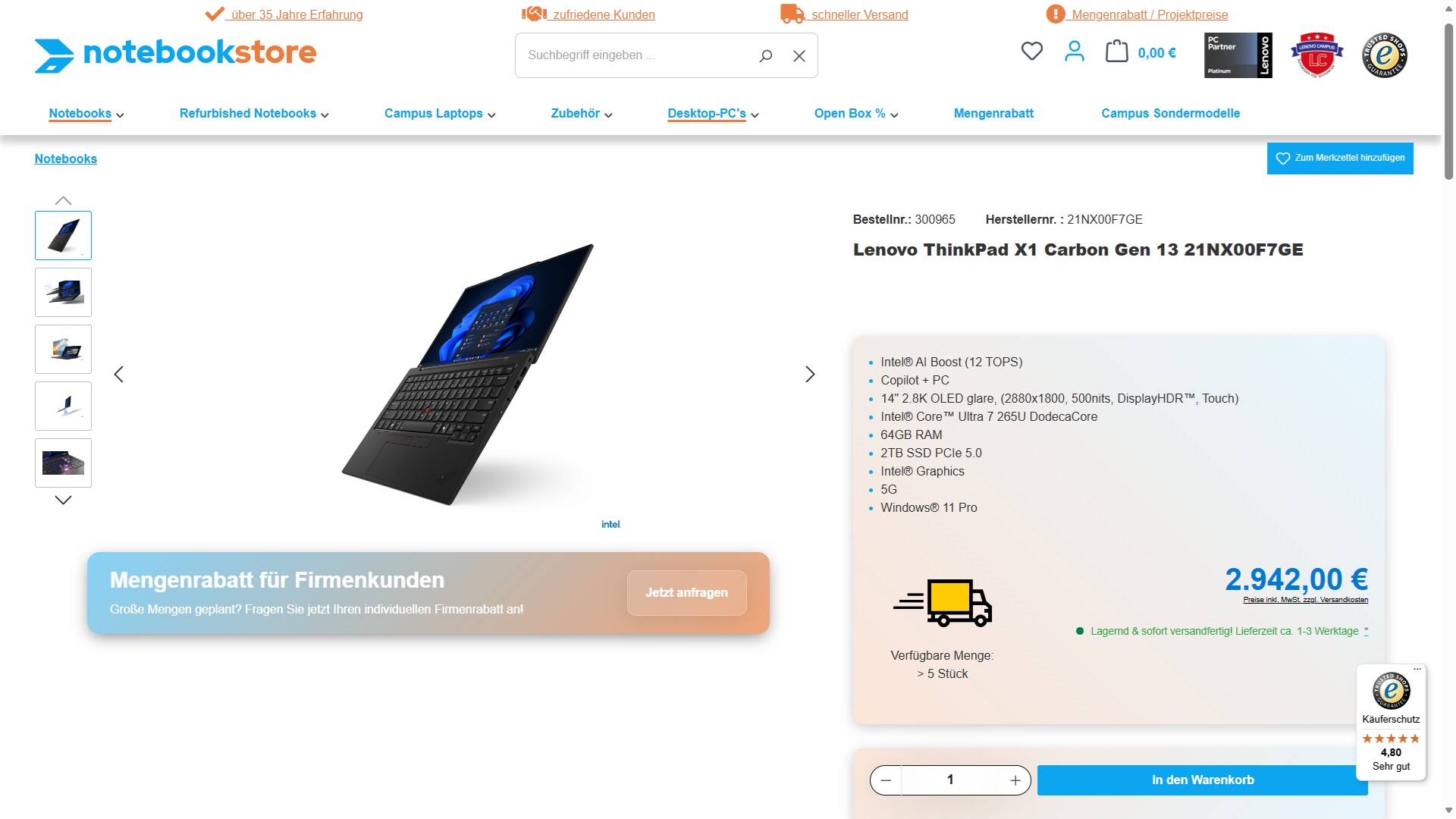Show previous product image with left arrow
Image resolution: width=1456 pixels, height=819 pixels.
[x=118, y=374]
